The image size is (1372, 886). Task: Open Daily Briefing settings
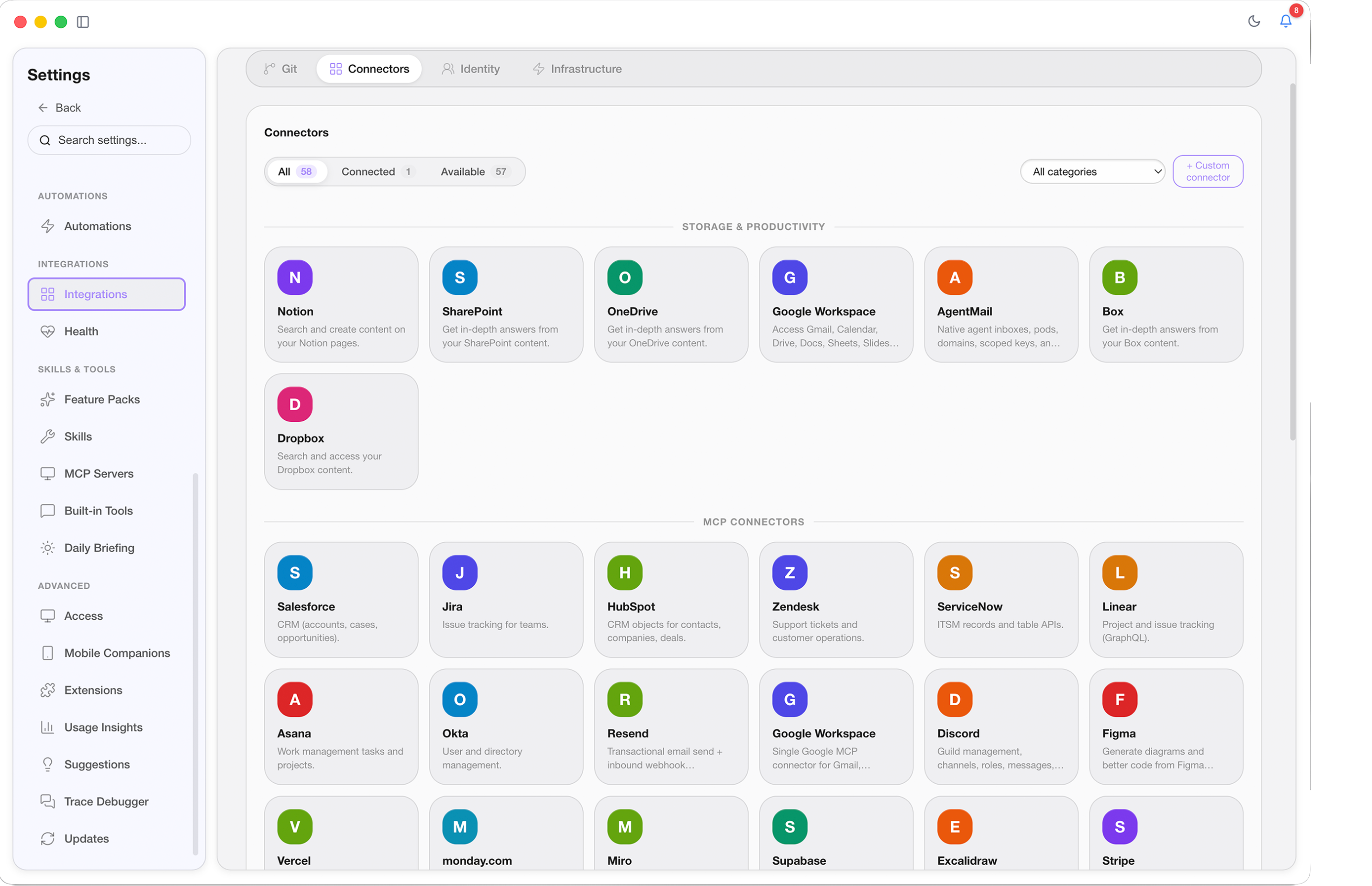(x=106, y=548)
